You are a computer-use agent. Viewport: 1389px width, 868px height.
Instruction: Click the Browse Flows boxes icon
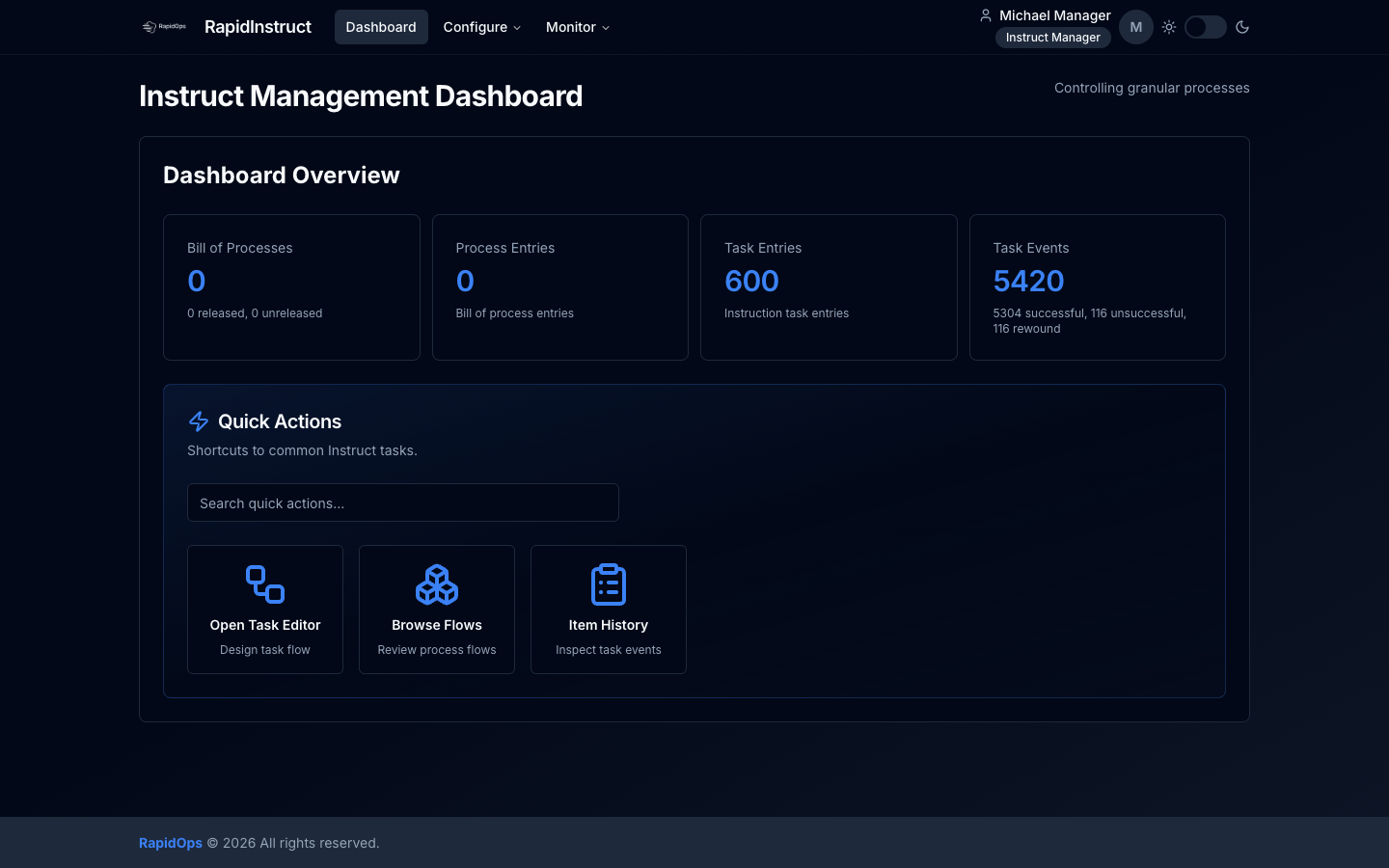click(x=437, y=584)
